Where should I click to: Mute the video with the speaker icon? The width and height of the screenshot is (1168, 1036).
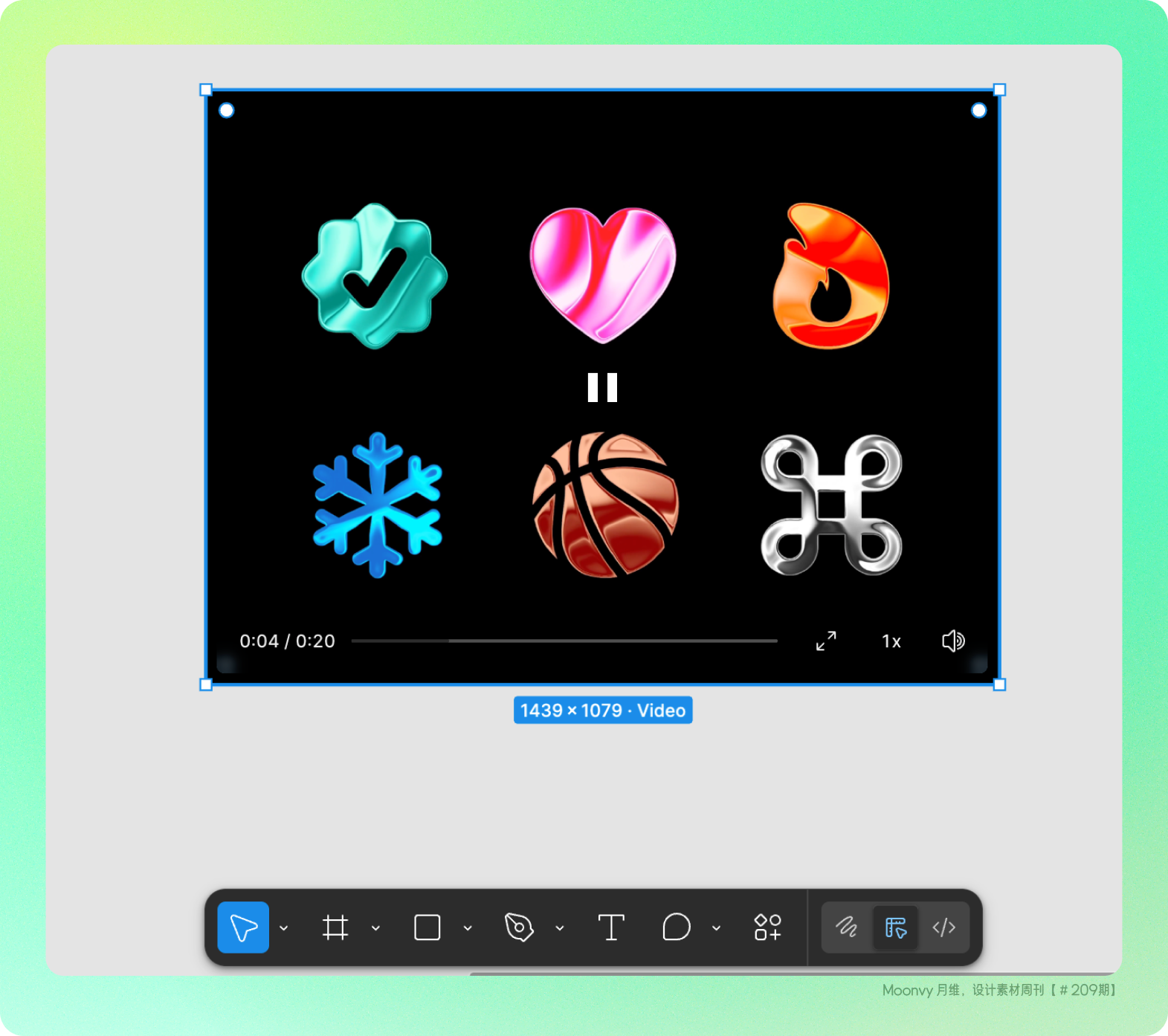tap(953, 641)
